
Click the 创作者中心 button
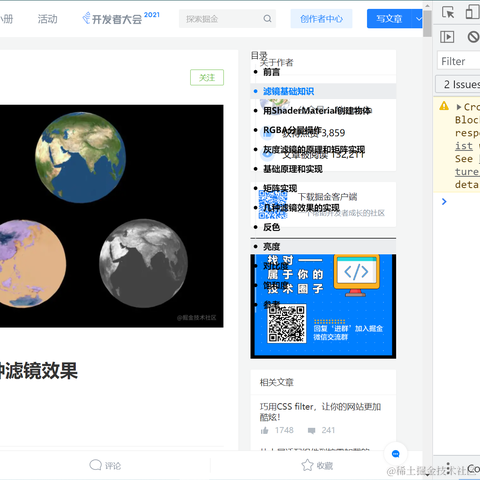pos(321,19)
